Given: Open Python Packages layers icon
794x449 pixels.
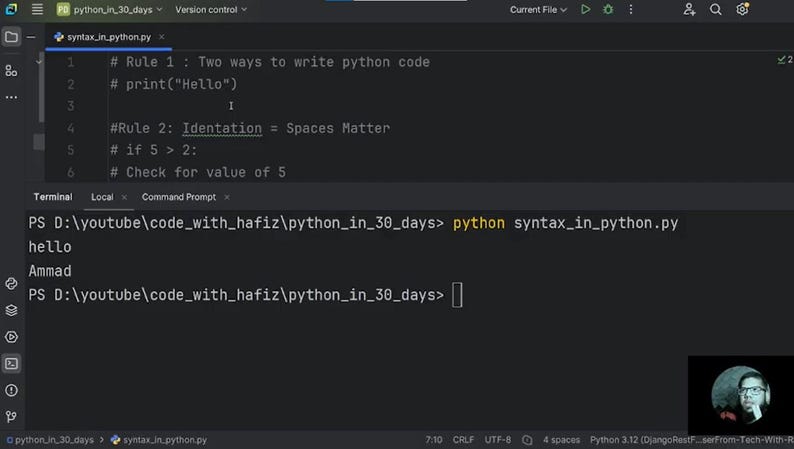Looking at the screenshot, I should (11, 310).
